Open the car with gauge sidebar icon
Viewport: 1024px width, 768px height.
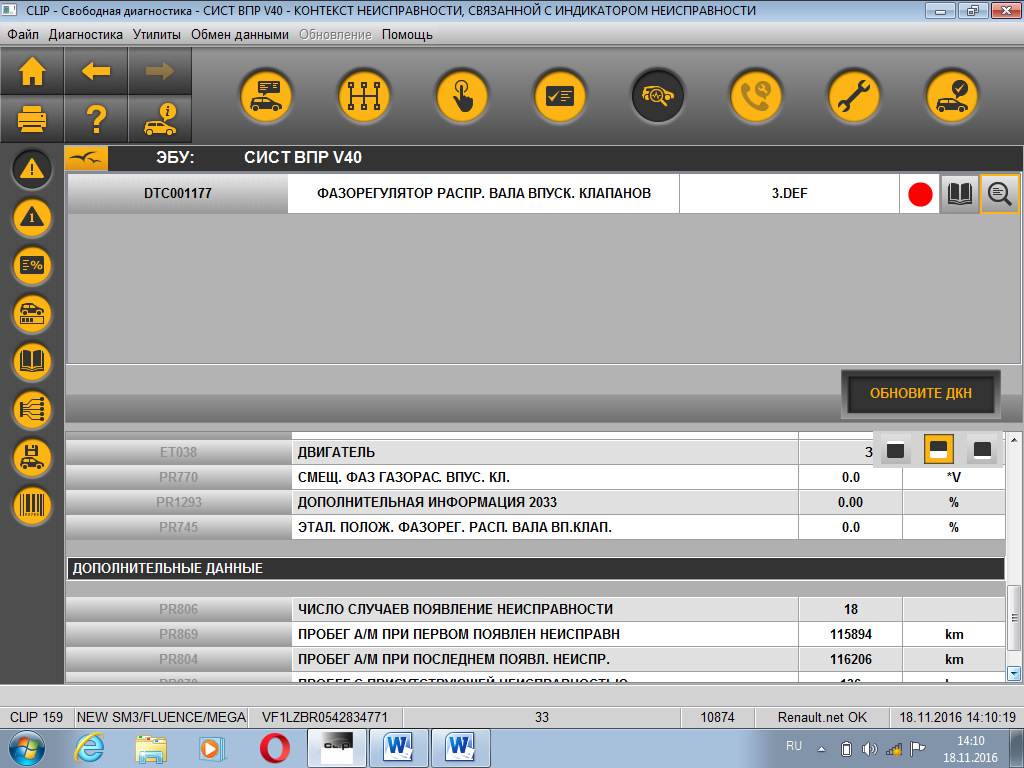[31, 313]
